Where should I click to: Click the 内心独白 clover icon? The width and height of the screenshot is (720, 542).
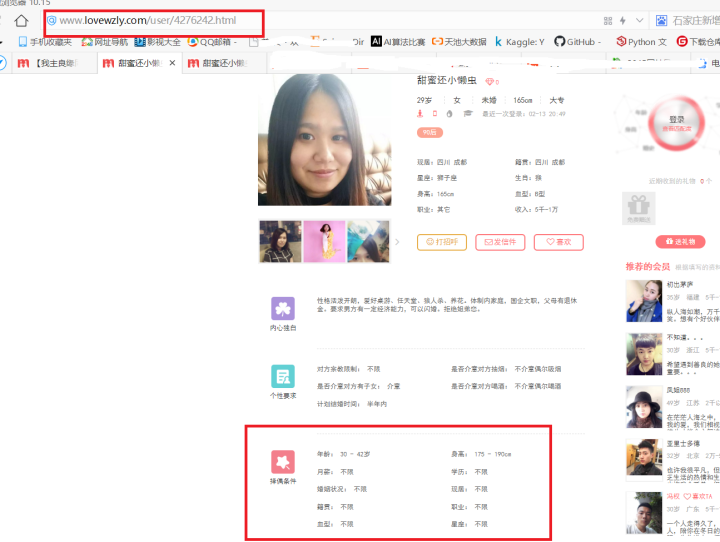[283, 308]
